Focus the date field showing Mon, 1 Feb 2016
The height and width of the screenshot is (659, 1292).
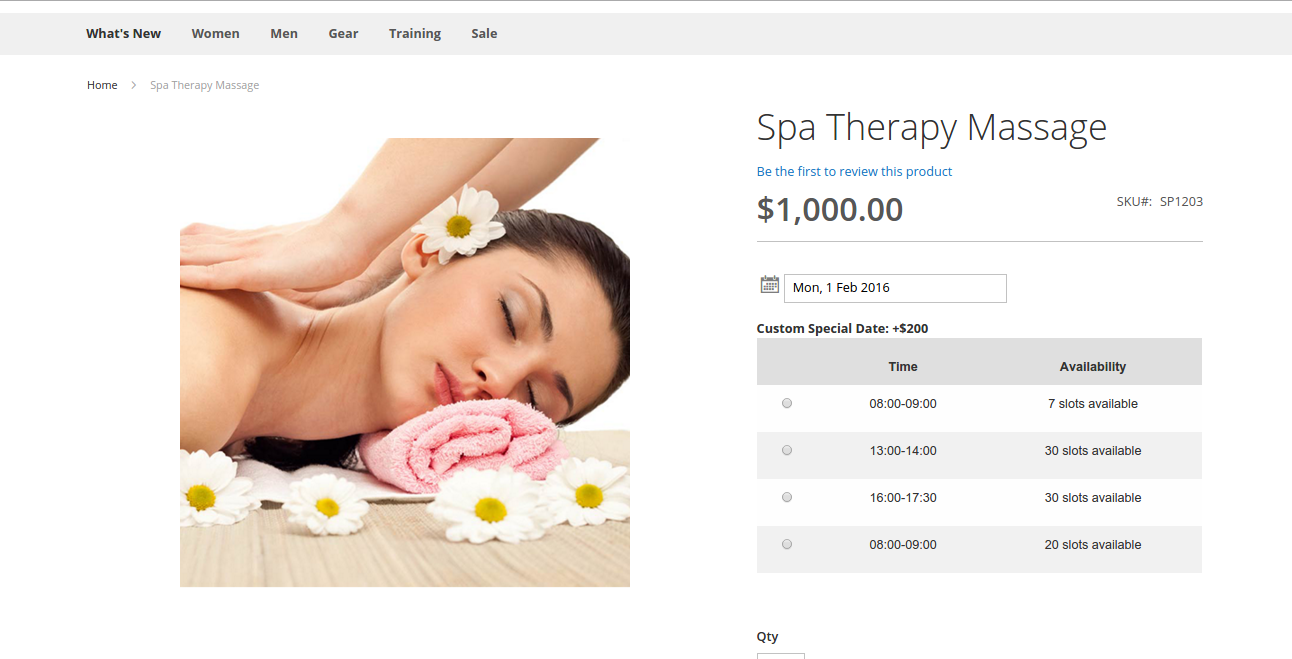point(895,288)
